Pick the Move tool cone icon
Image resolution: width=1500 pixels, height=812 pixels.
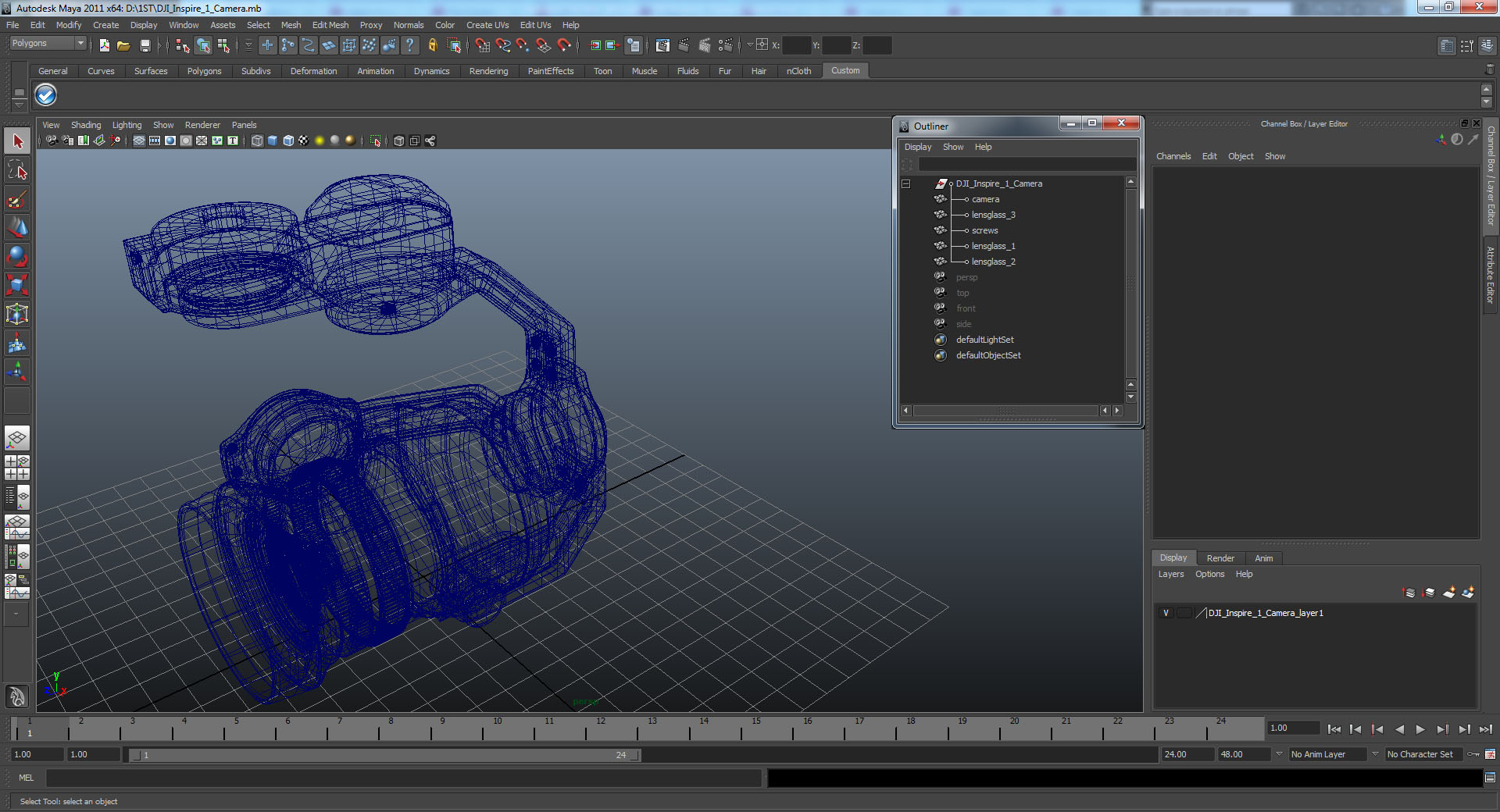(x=17, y=228)
